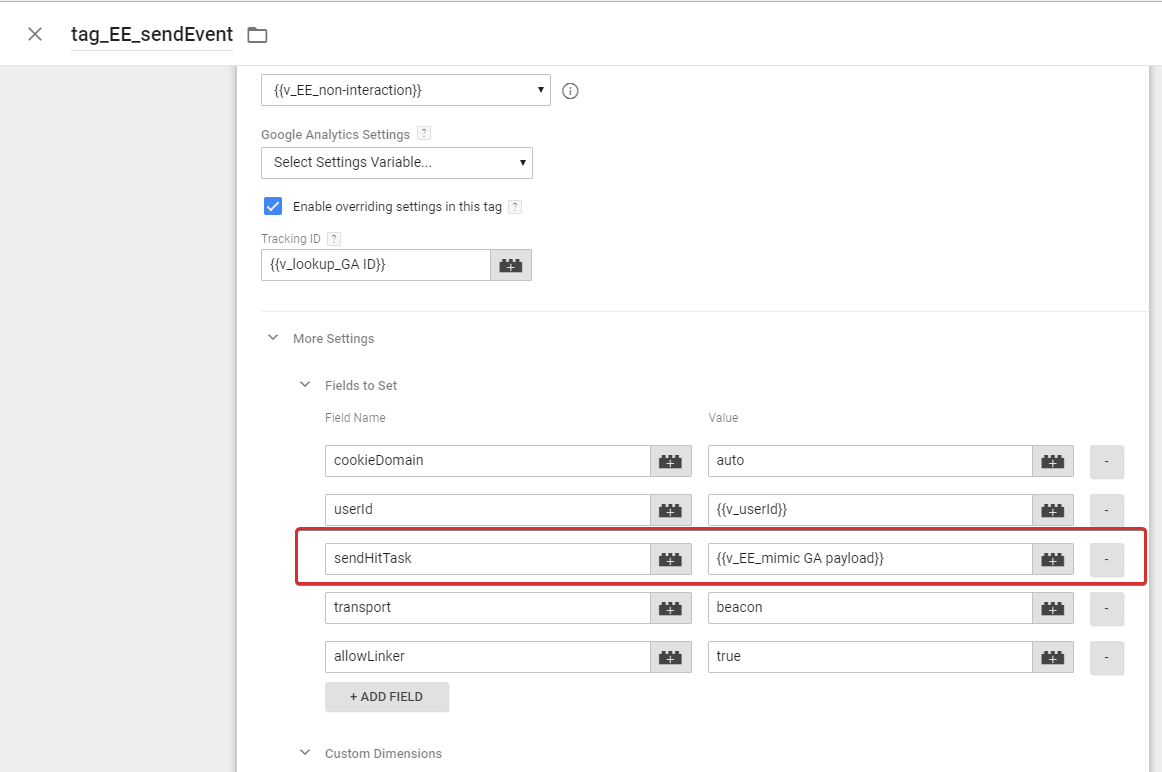Open variable picker for cookieDomain field name
This screenshot has width=1162, height=772.
coord(670,460)
